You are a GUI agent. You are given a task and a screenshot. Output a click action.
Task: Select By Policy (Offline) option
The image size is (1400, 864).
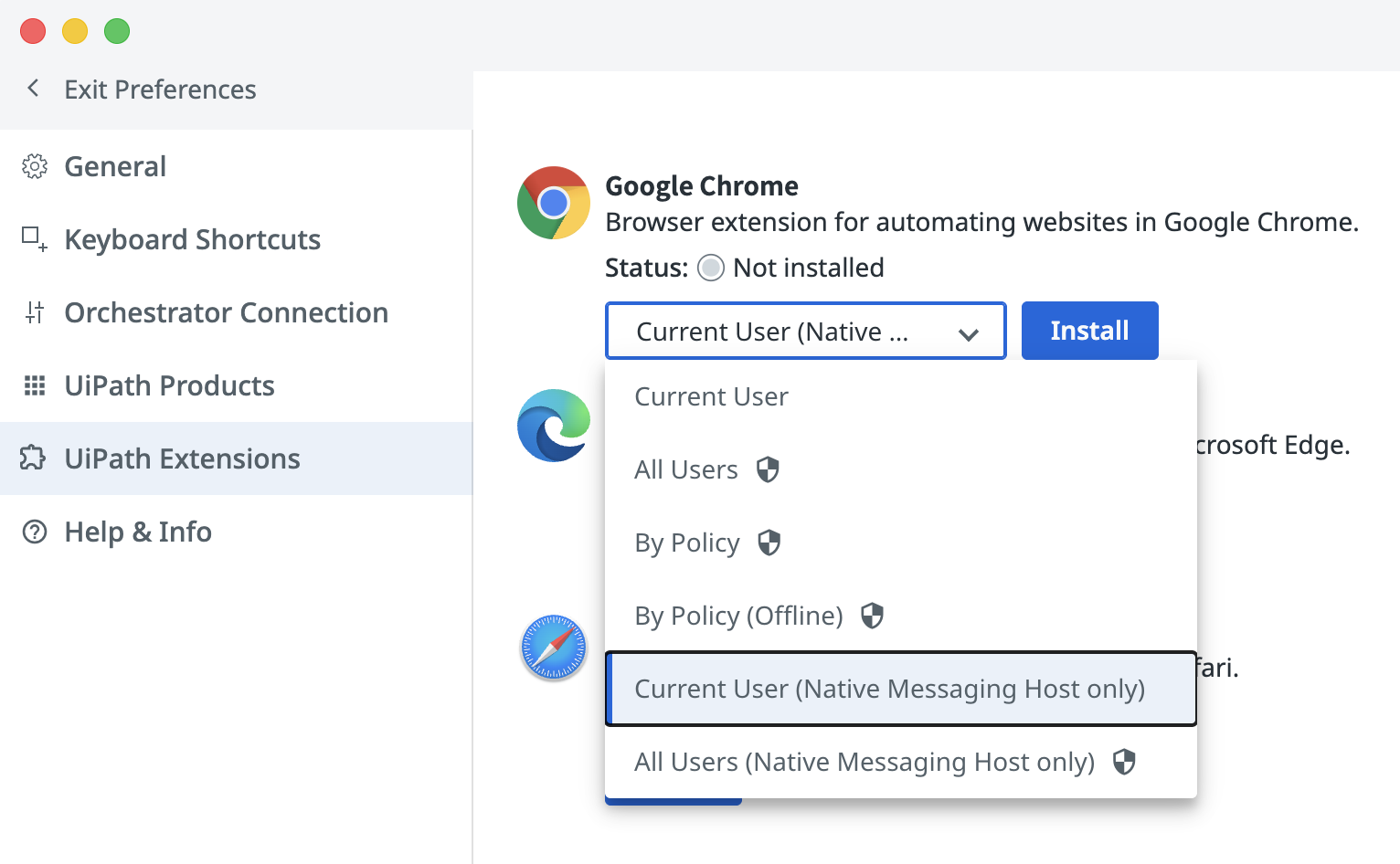901,616
